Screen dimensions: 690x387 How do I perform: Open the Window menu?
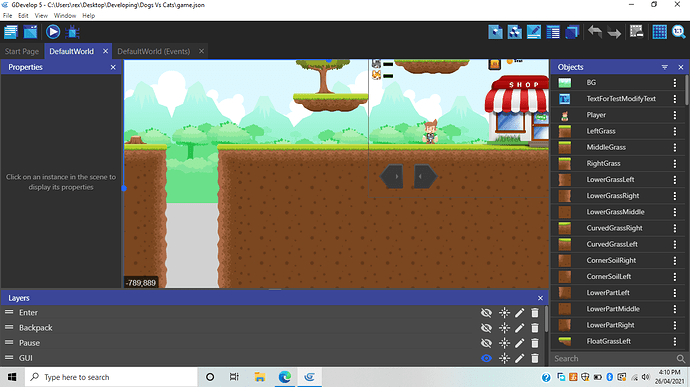pos(65,15)
